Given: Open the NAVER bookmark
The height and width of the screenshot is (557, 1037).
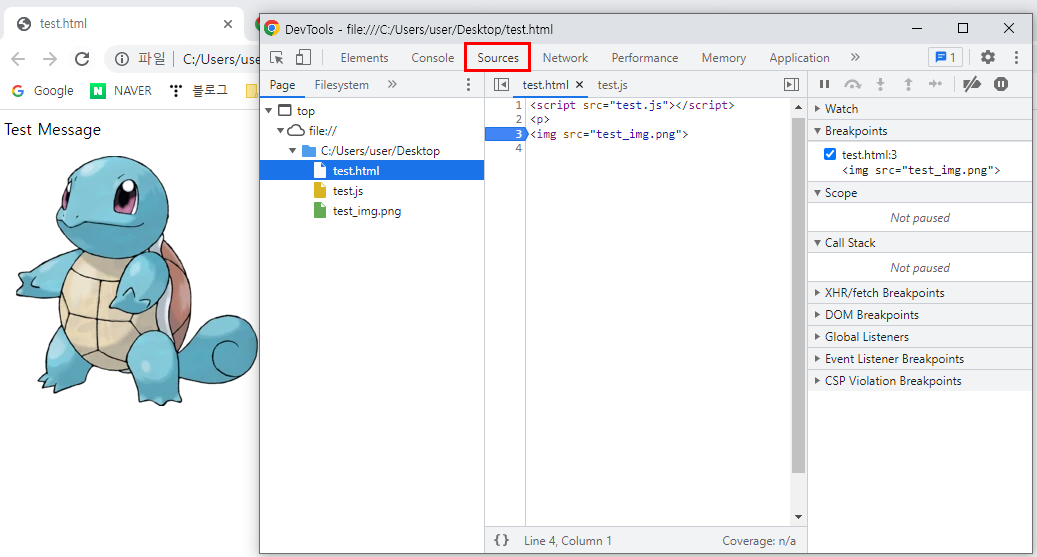Looking at the screenshot, I should pyautogui.click(x=121, y=91).
